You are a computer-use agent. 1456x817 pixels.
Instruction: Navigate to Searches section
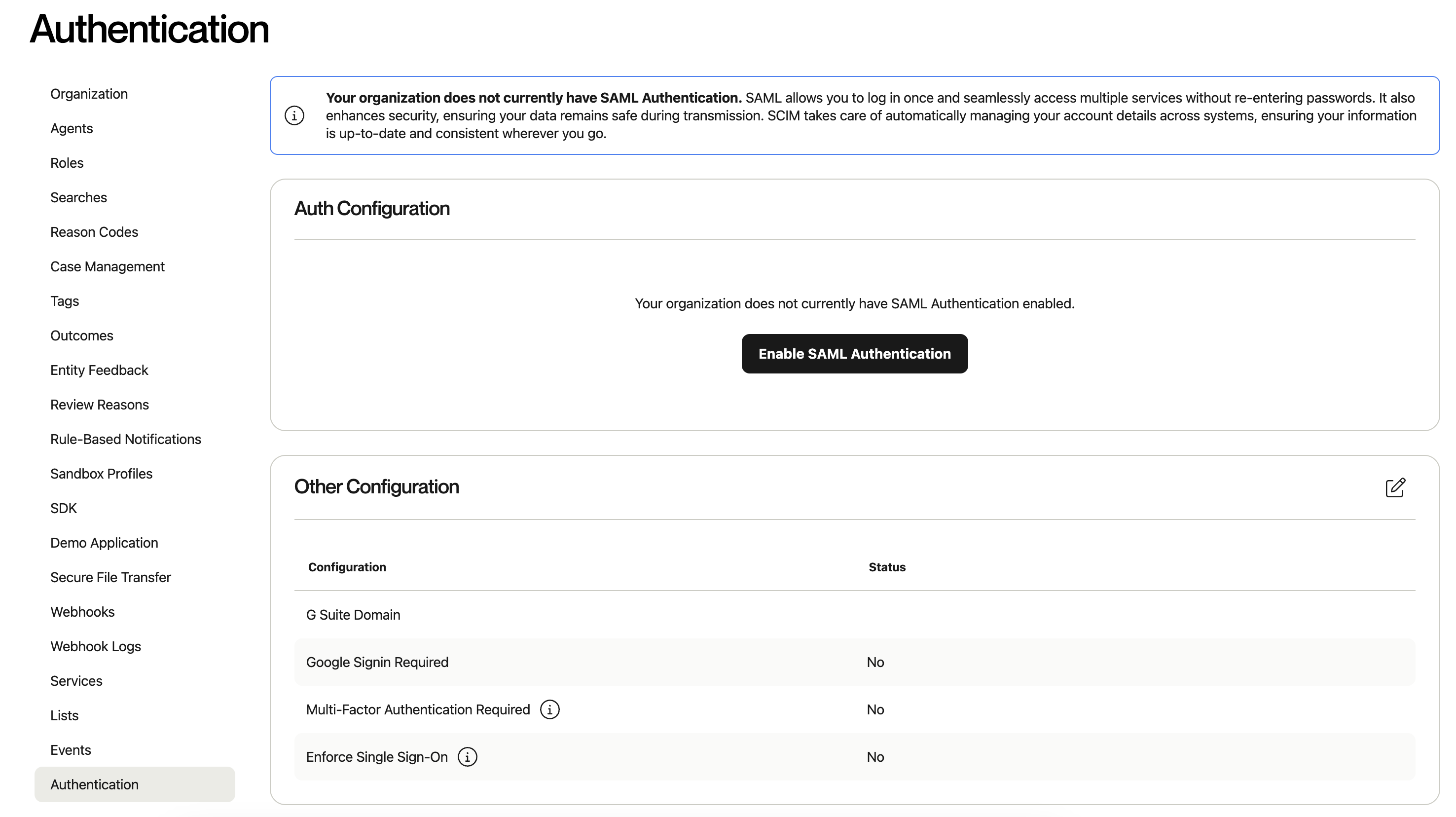(78, 197)
